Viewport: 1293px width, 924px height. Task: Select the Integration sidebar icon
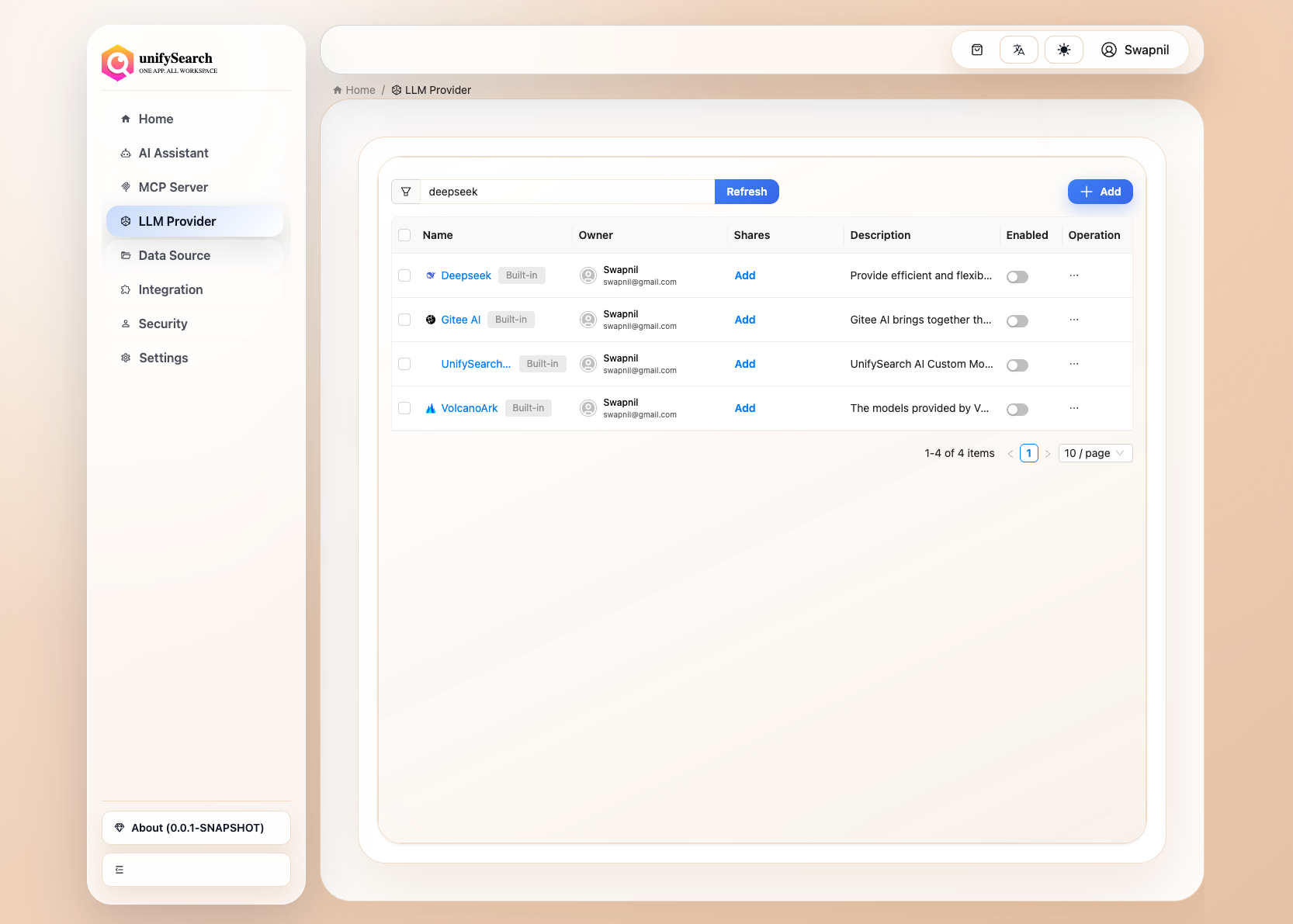125,289
